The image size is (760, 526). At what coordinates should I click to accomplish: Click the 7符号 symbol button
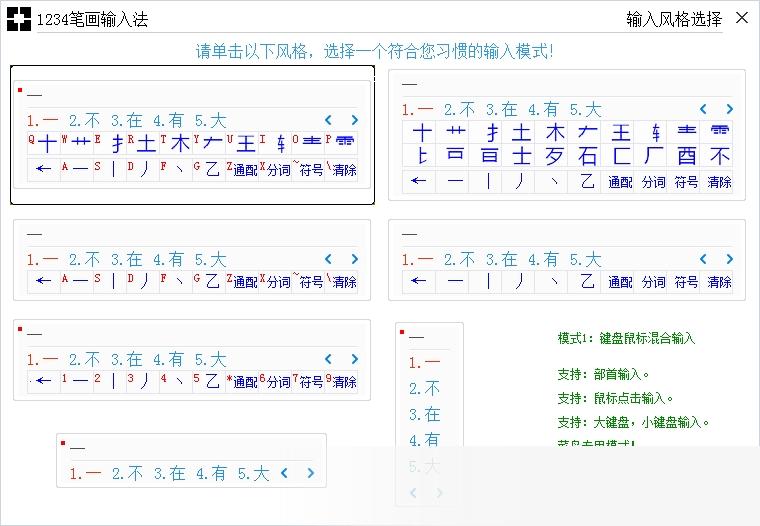click(307, 381)
